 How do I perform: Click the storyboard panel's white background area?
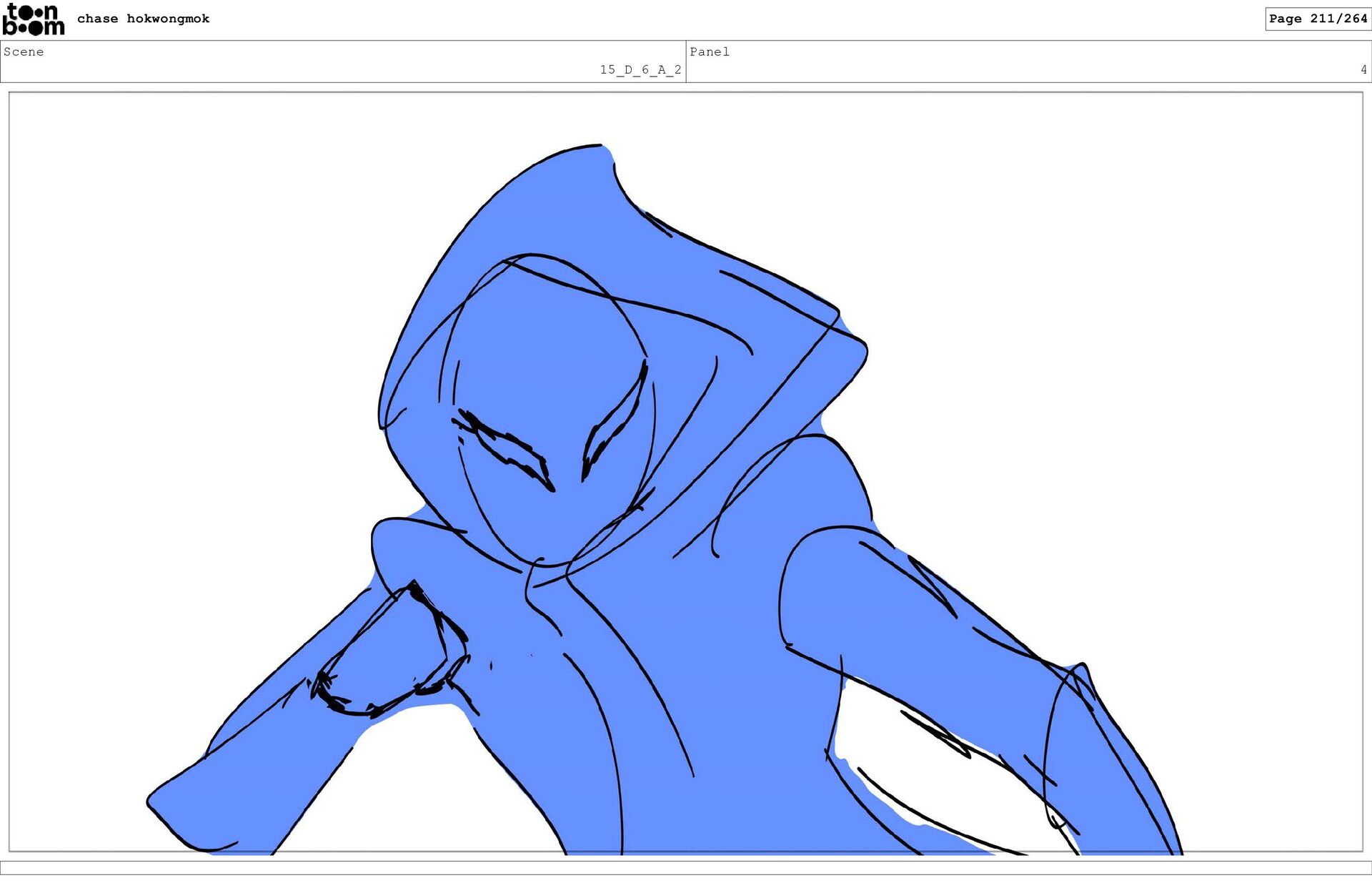[214, 286]
